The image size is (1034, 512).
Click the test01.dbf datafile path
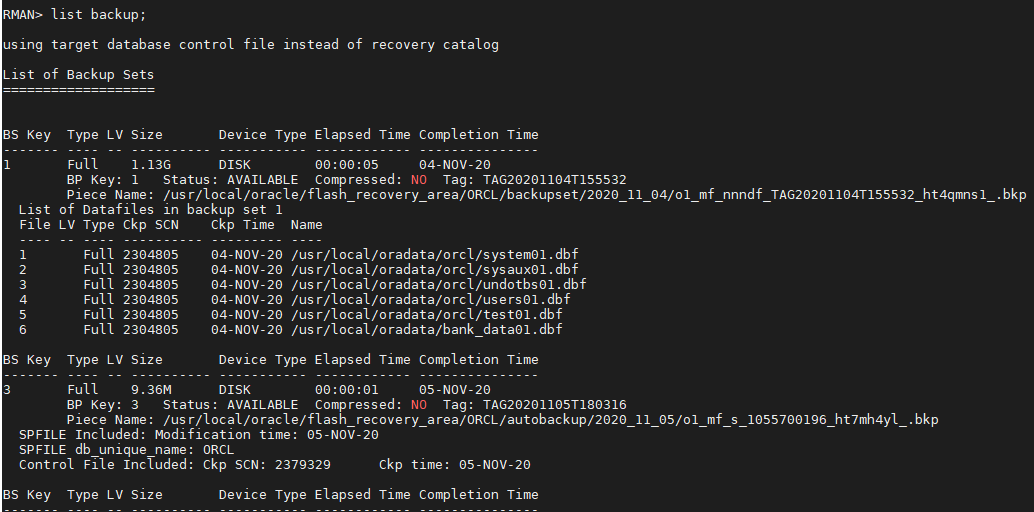click(x=426, y=314)
